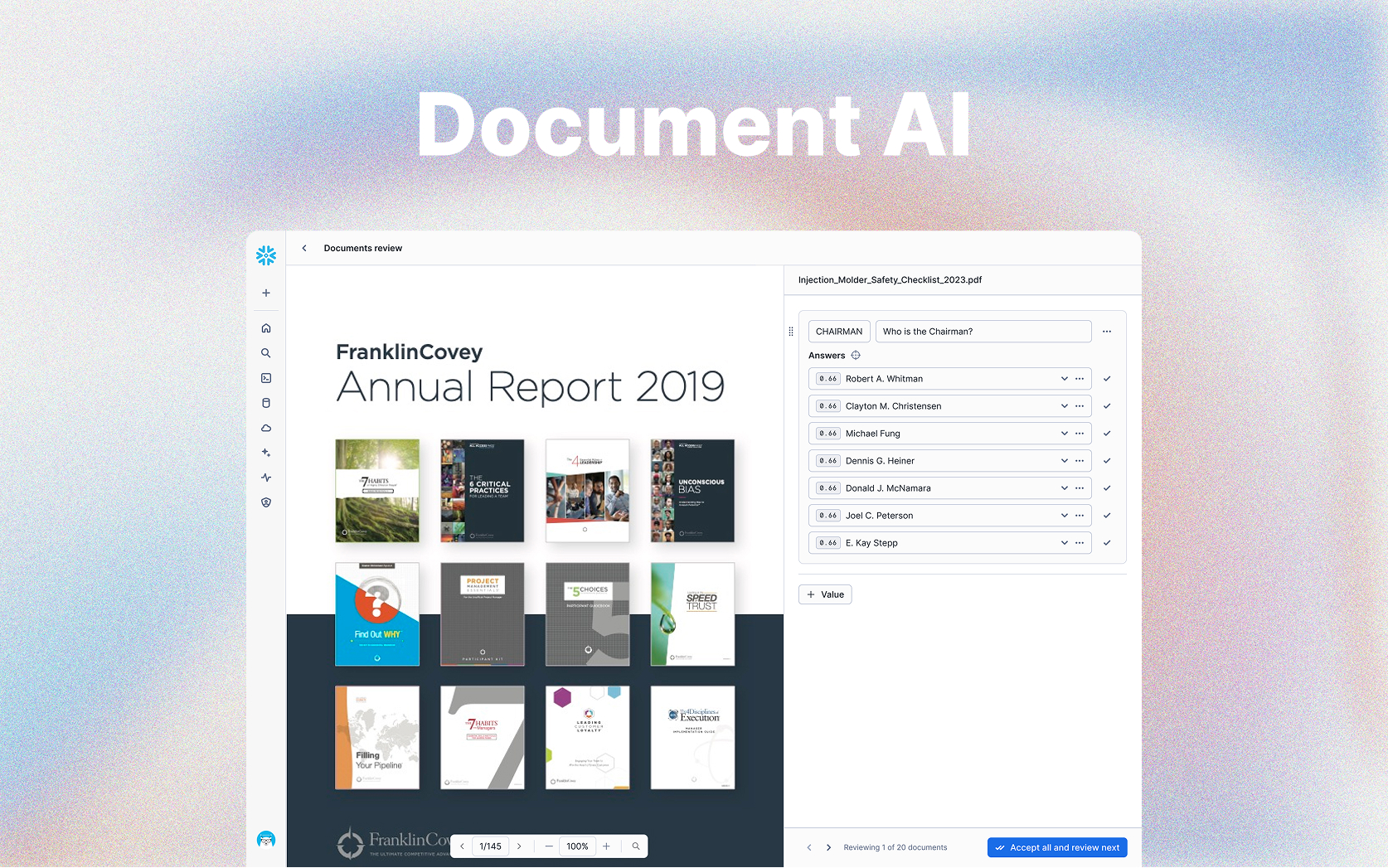The width and height of the screenshot is (1388, 868).
Task: Click Accept all and review next button
Action: coord(1057,847)
